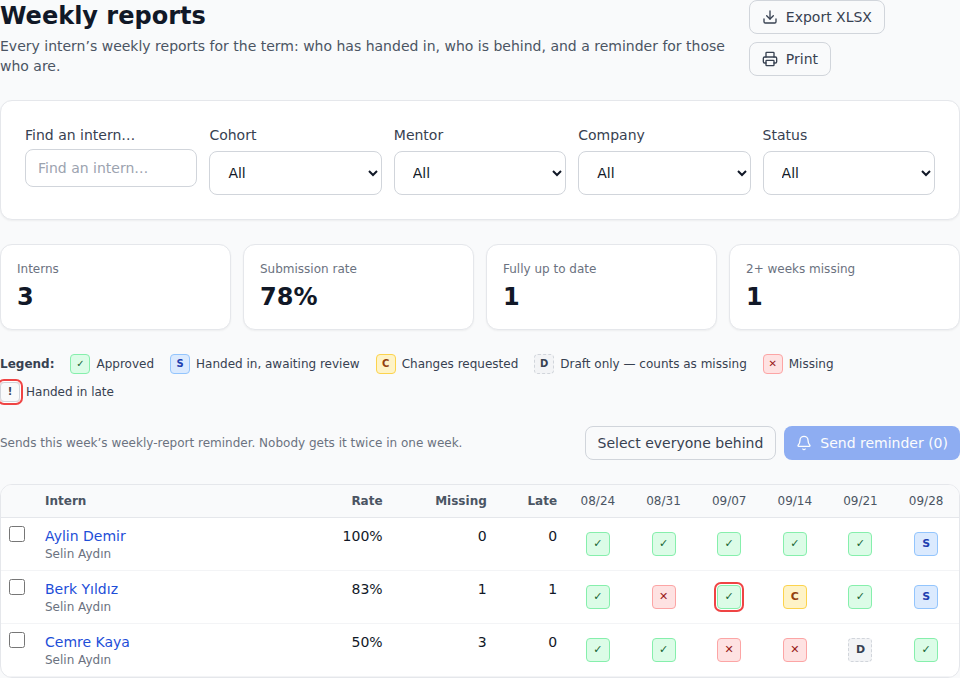Click the download icon in Export XLSX
The width and height of the screenshot is (960, 678).
coord(770,17)
